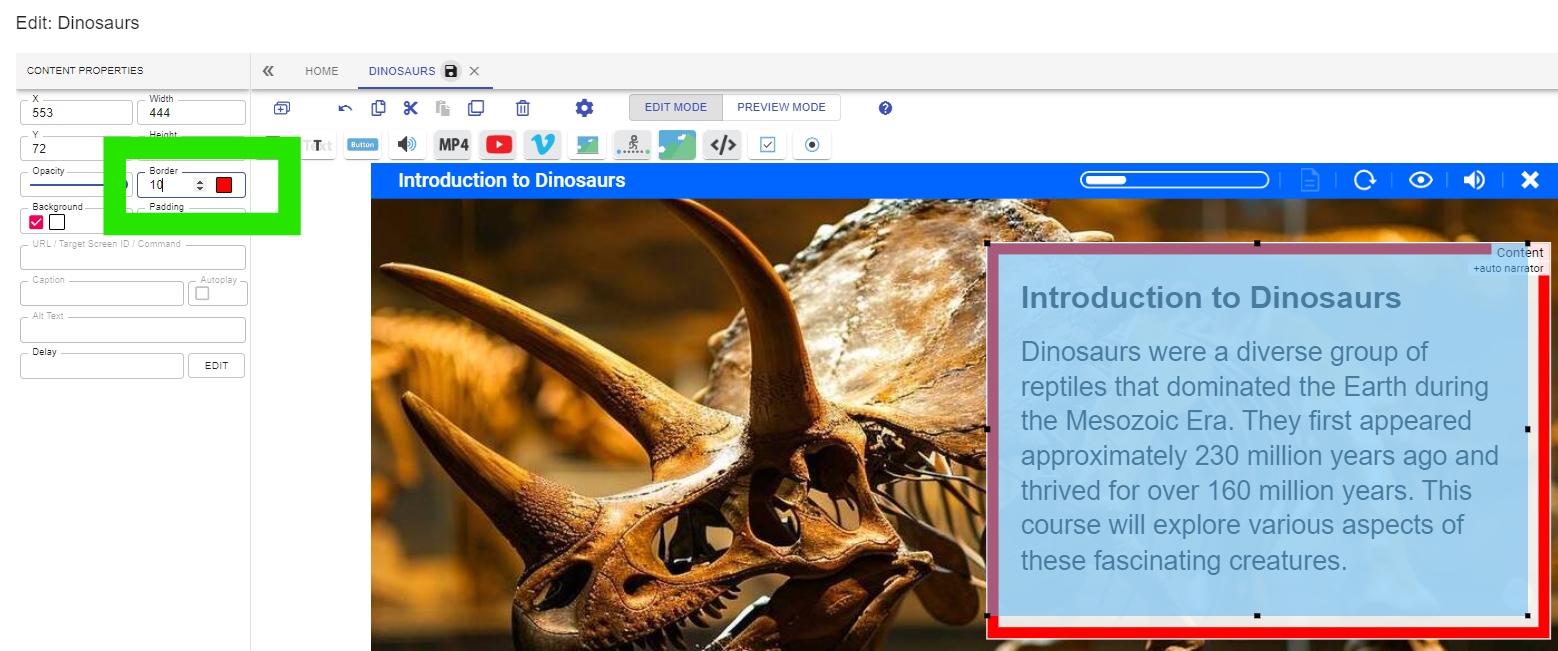Toggle the Background checkbox
Screen dimensions: 1558x651
coord(37,222)
